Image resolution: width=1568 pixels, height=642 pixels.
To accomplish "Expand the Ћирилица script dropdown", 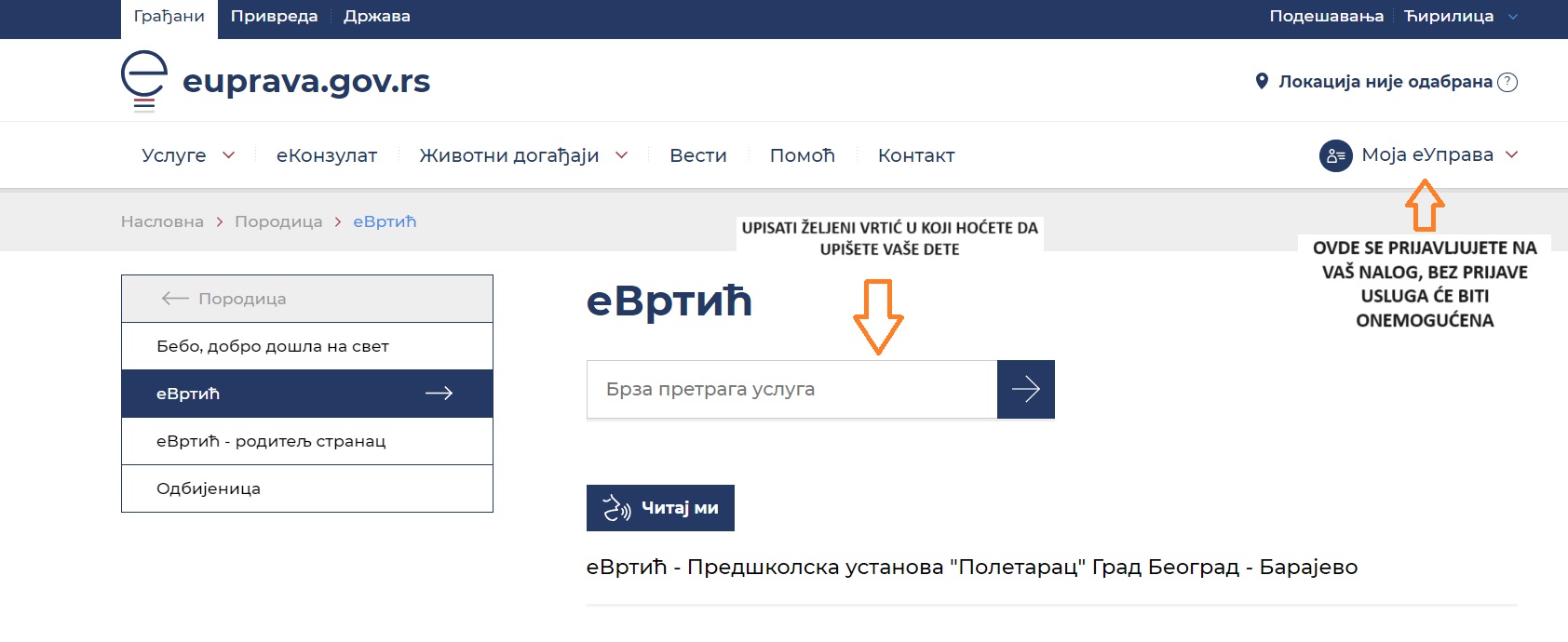I will click(x=1513, y=17).
